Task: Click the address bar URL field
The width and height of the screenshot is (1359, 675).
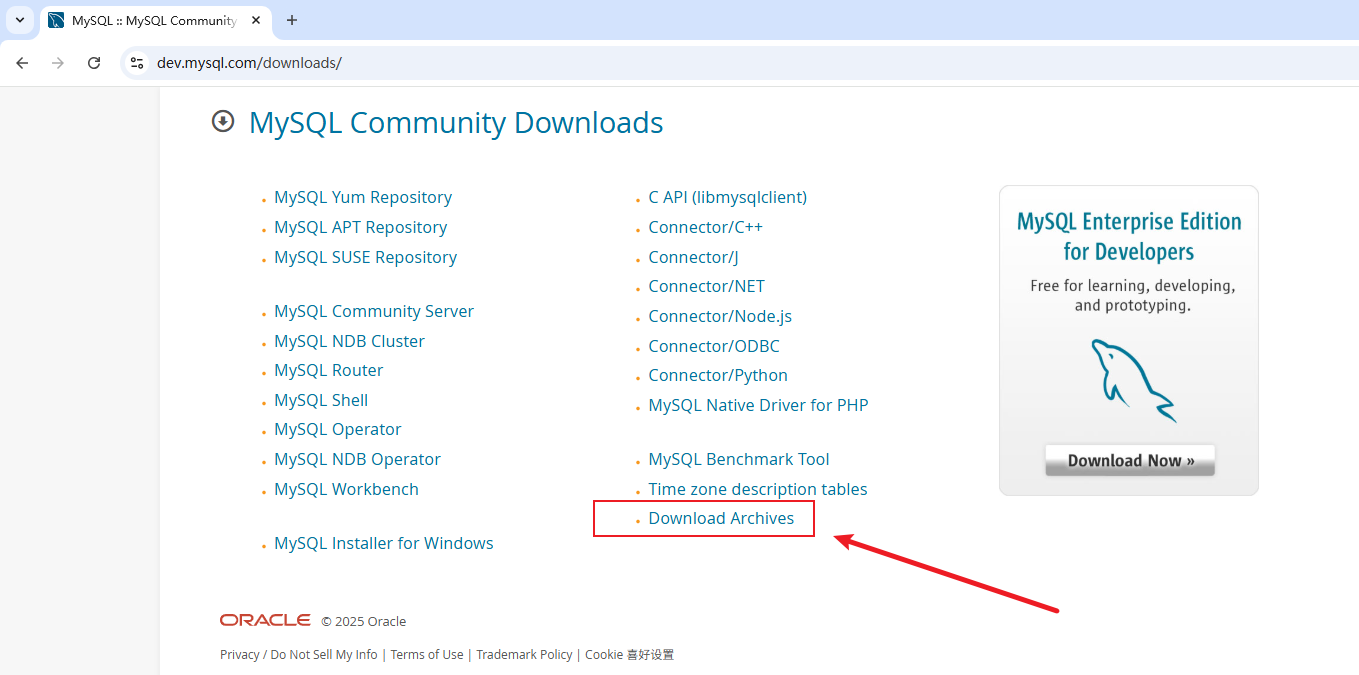Action: [740, 63]
